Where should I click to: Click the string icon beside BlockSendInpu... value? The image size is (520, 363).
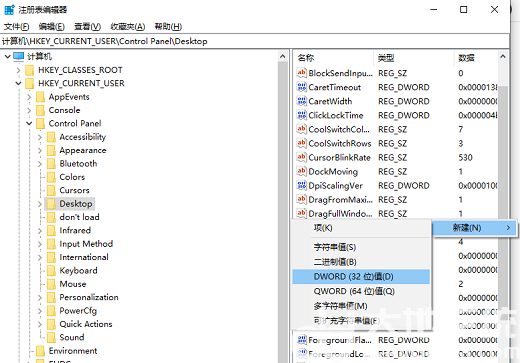[301, 73]
